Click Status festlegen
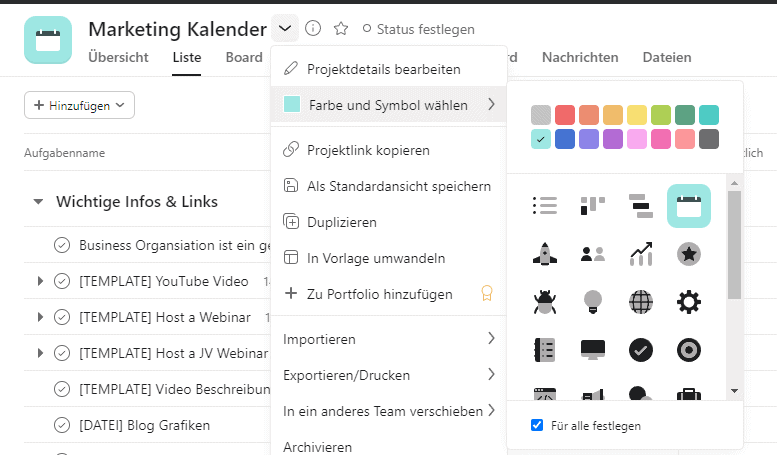 [x=418, y=29]
